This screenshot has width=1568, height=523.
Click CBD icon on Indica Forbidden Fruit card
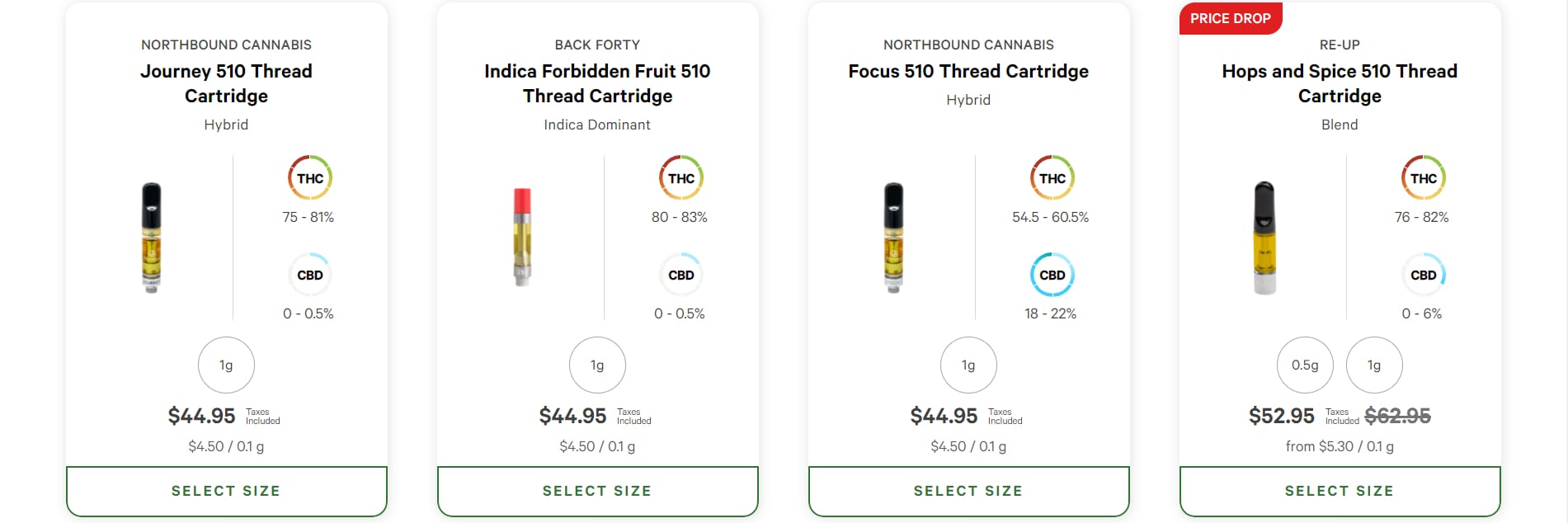point(681,275)
